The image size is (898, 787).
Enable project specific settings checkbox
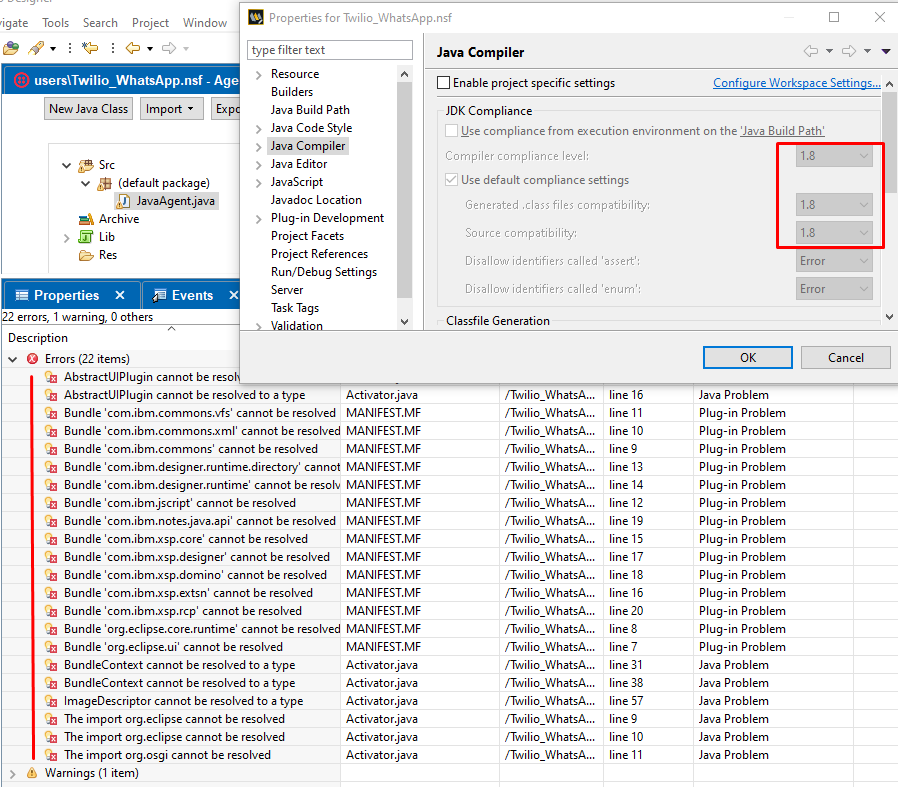click(444, 83)
